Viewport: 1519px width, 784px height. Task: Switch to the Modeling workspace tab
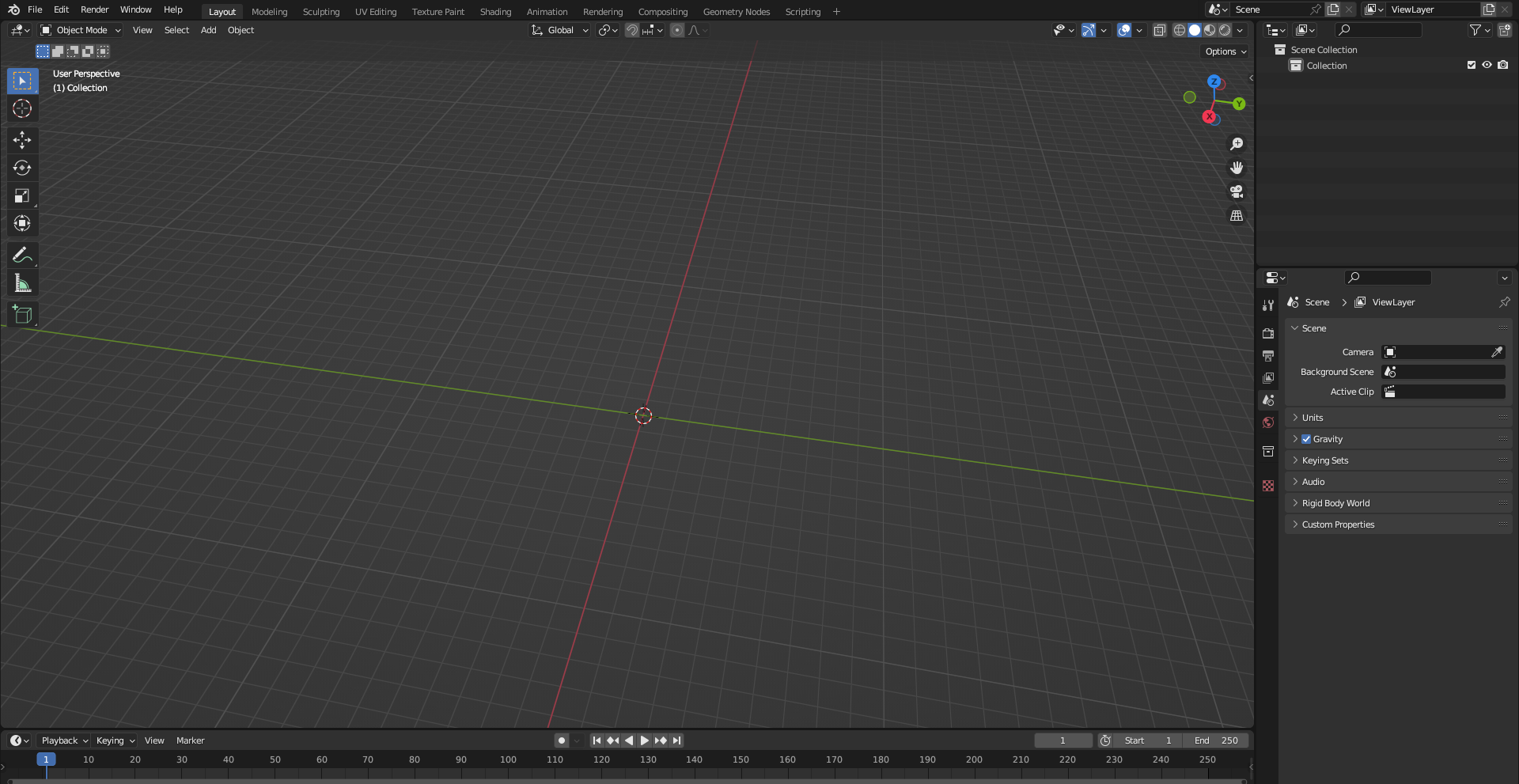pos(270,12)
